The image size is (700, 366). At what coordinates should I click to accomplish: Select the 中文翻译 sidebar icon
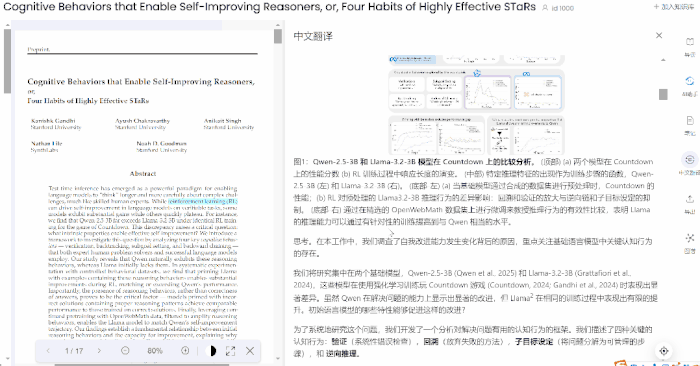coord(690,160)
